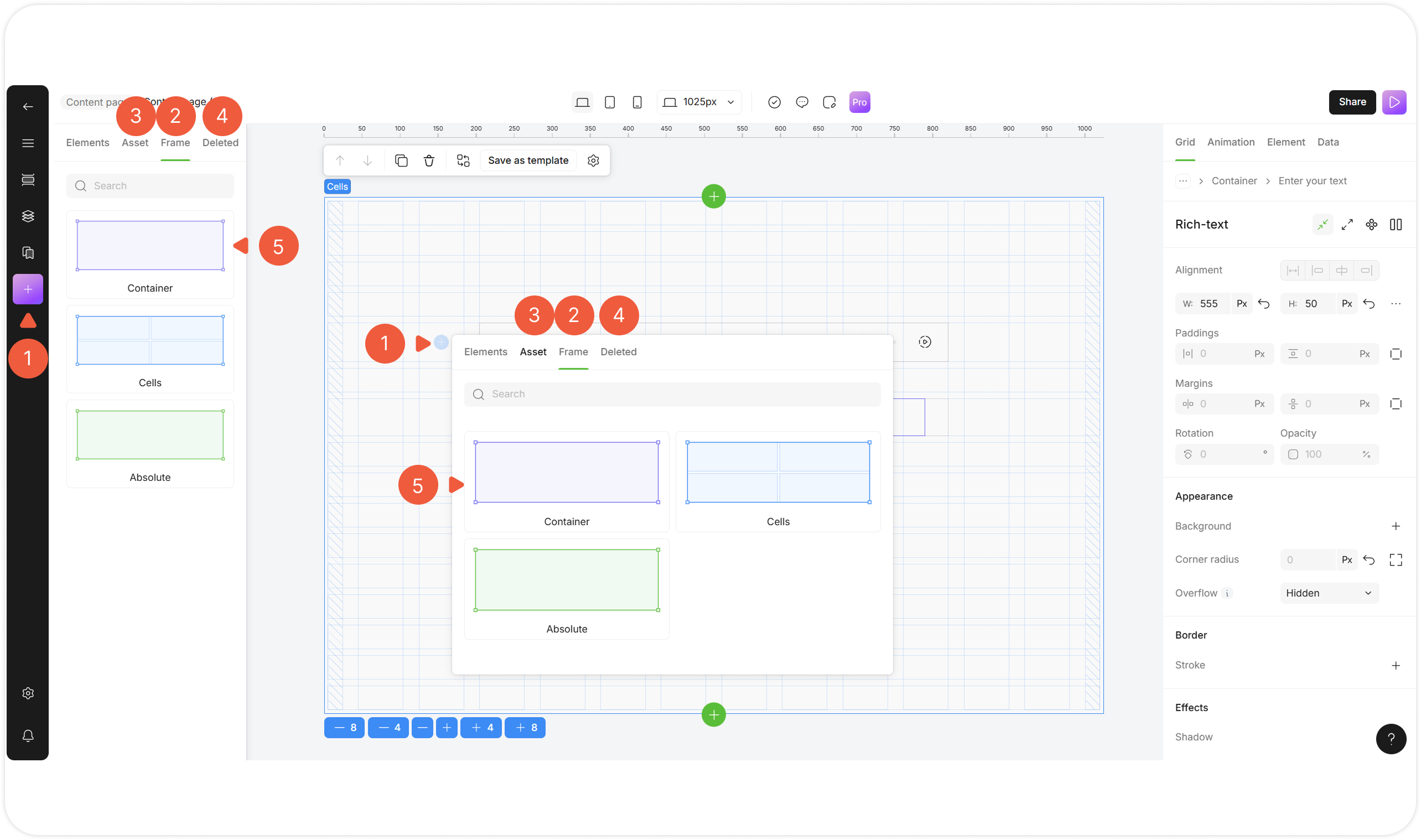Click the trash delete icon in toolbar
Image resolution: width=1421 pixels, height=840 pixels.
coord(429,161)
